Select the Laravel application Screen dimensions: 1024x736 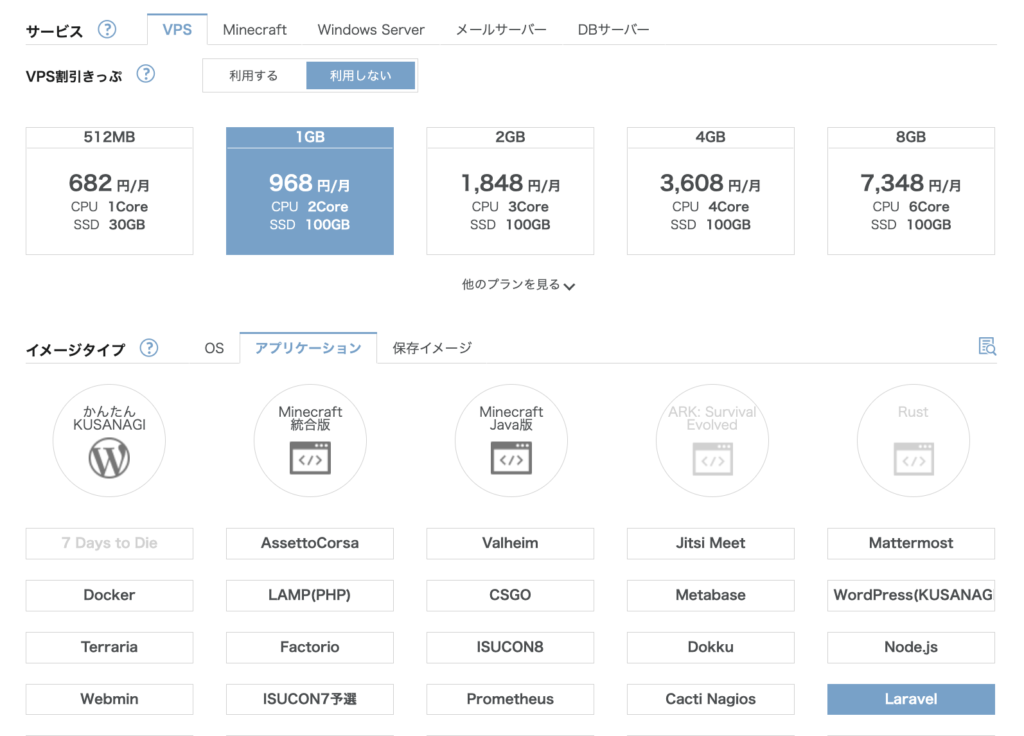[911, 699]
